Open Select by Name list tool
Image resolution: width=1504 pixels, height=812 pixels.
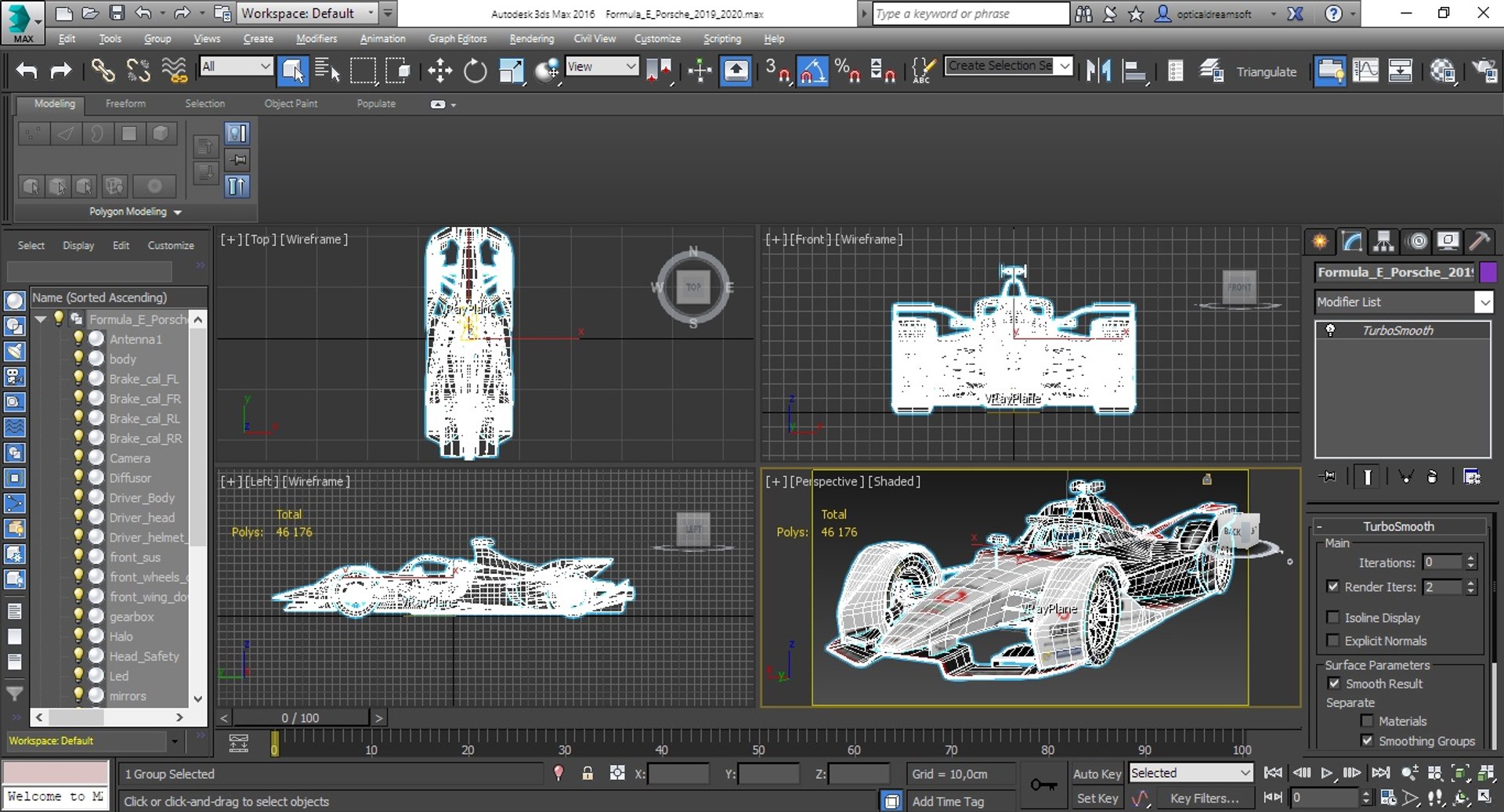click(x=327, y=70)
